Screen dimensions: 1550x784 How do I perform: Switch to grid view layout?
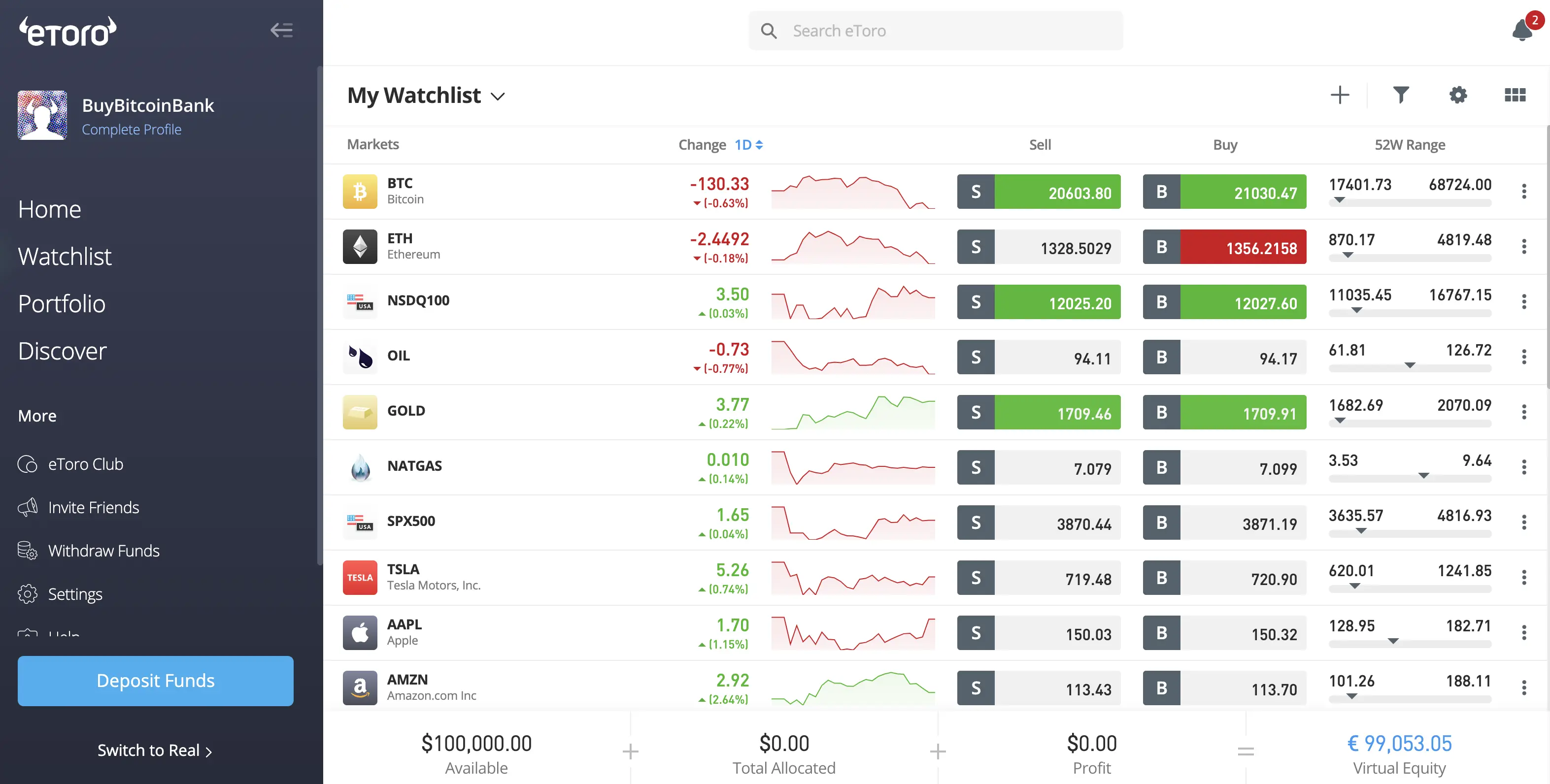[1515, 95]
